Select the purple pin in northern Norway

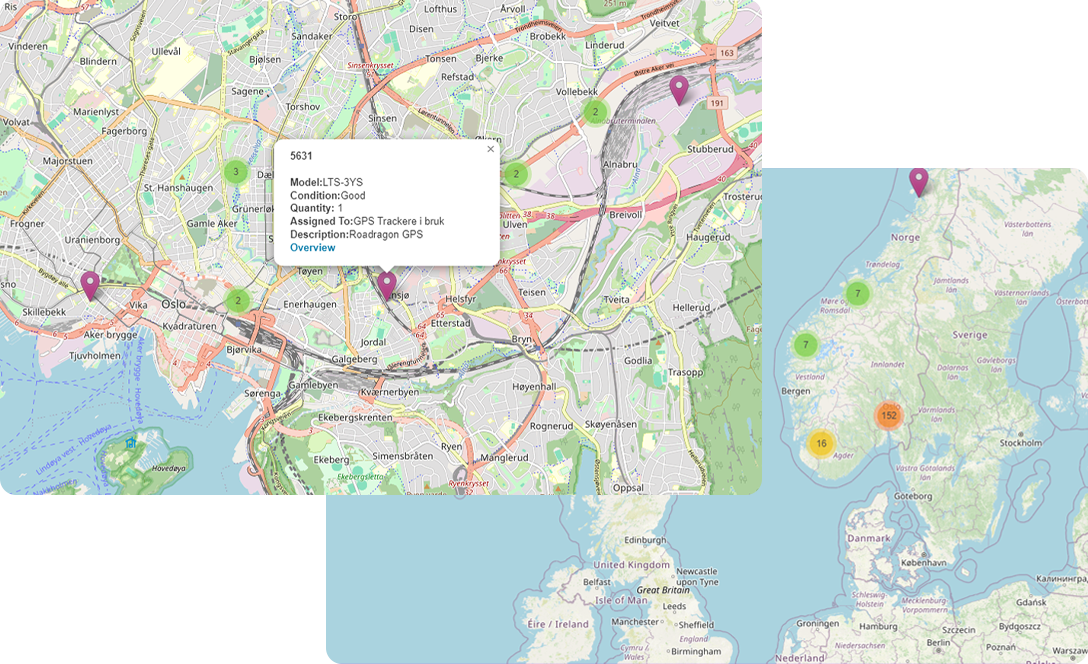click(918, 181)
